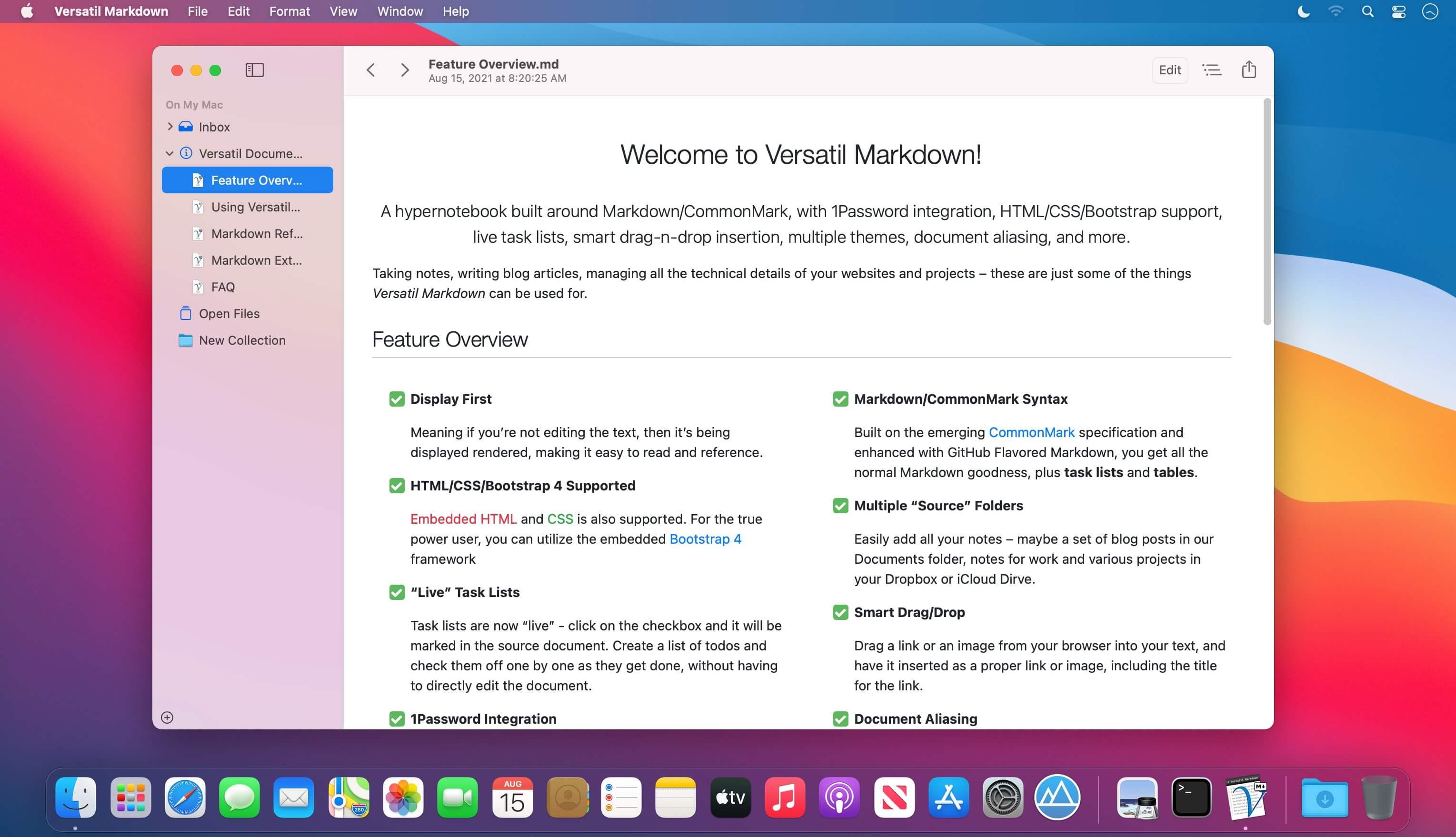Open the Trash in the Dock
This screenshot has width=1456, height=837.
[x=1378, y=797]
